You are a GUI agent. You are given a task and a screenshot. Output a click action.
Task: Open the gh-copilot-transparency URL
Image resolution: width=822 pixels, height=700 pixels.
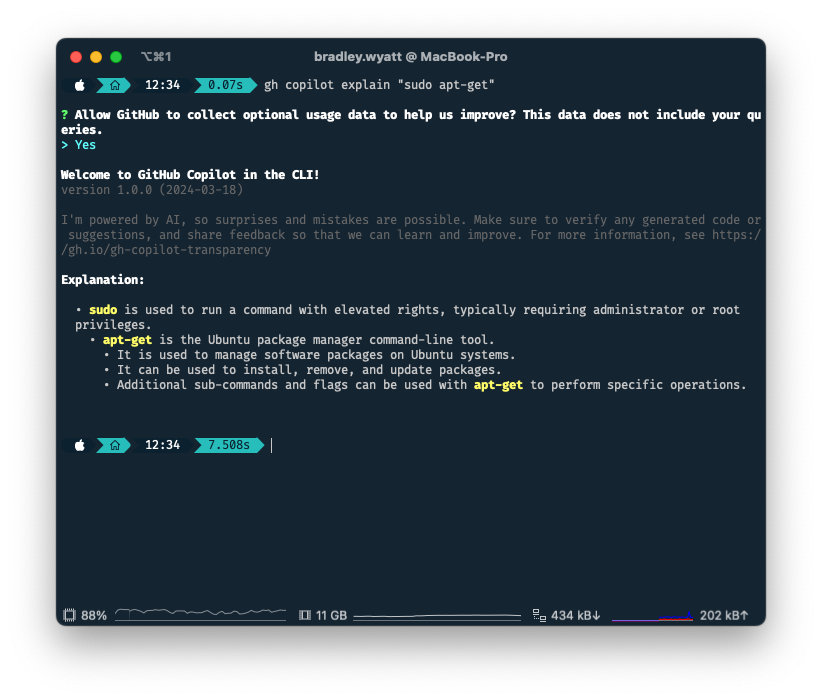coord(166,250)
